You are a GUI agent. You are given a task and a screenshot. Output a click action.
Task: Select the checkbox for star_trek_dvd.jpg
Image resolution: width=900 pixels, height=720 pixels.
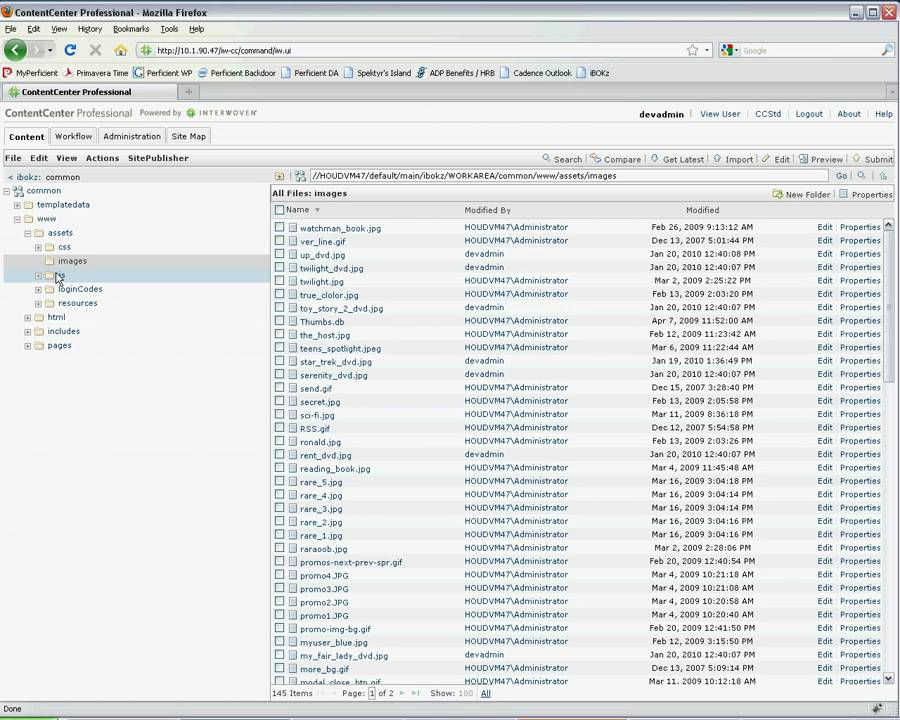(x=279, y=360)
